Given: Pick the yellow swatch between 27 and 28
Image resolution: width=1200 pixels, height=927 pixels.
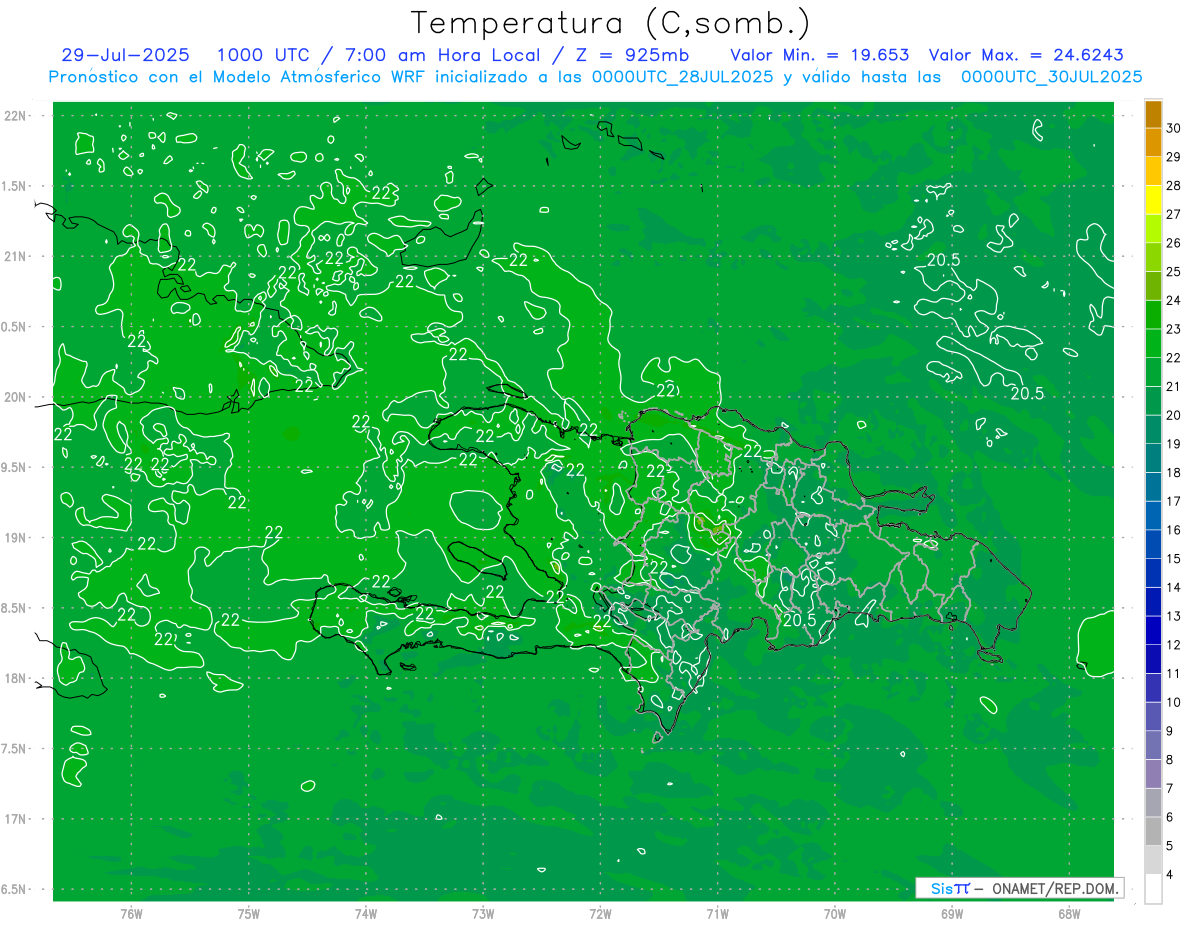Looking at the screenshot, I should [x=1153, y=200].
